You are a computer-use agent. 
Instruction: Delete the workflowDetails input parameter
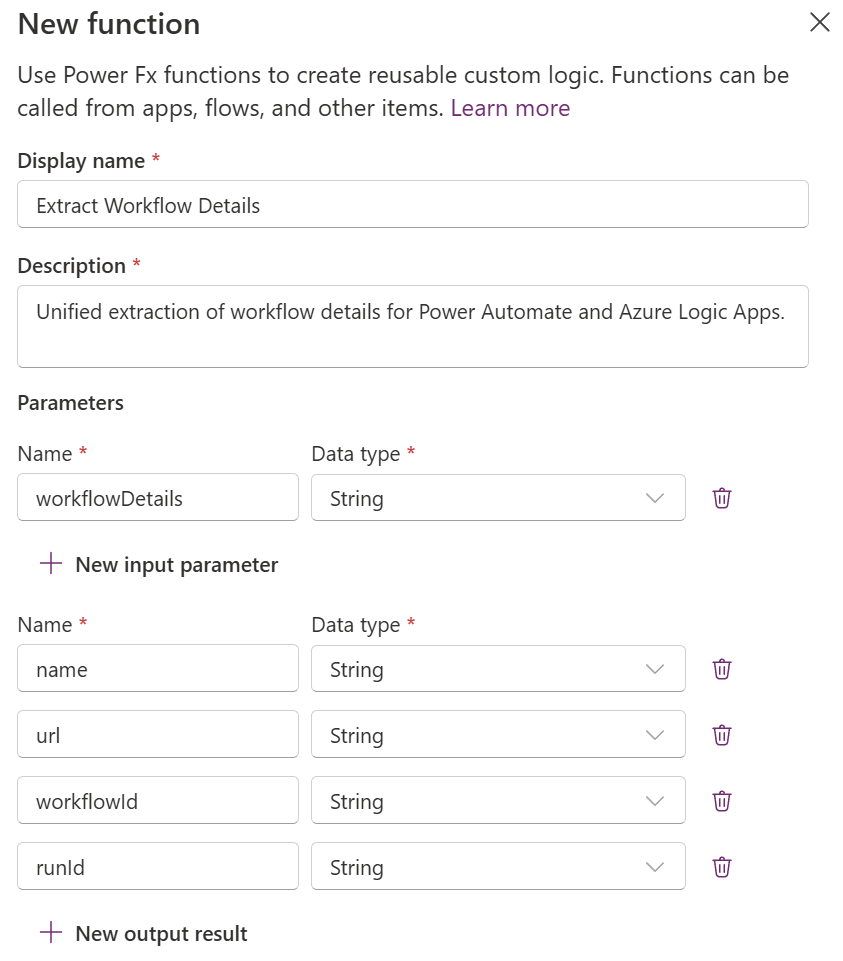[x=722, y=498]
